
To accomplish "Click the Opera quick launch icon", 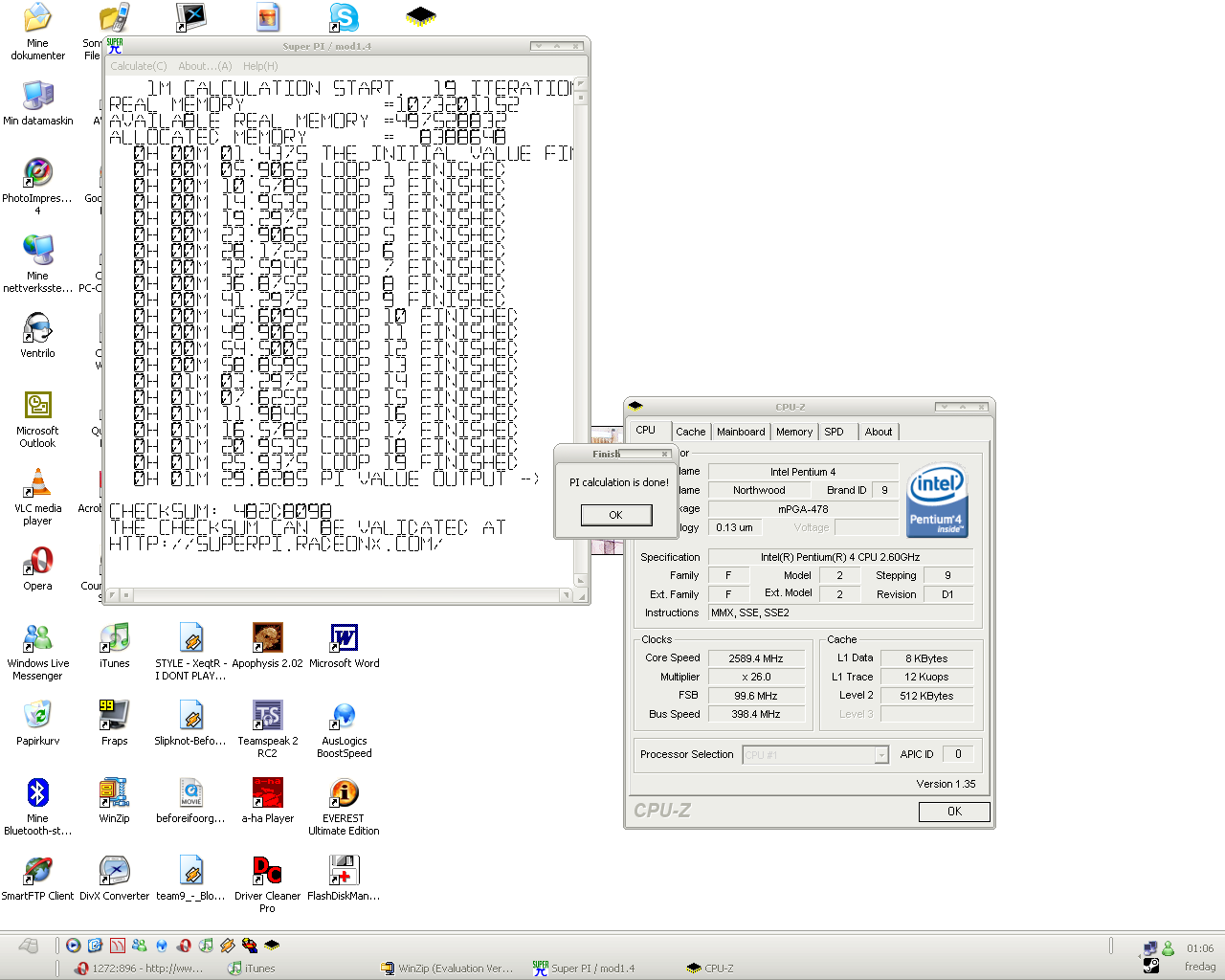I will click(184, 946).
